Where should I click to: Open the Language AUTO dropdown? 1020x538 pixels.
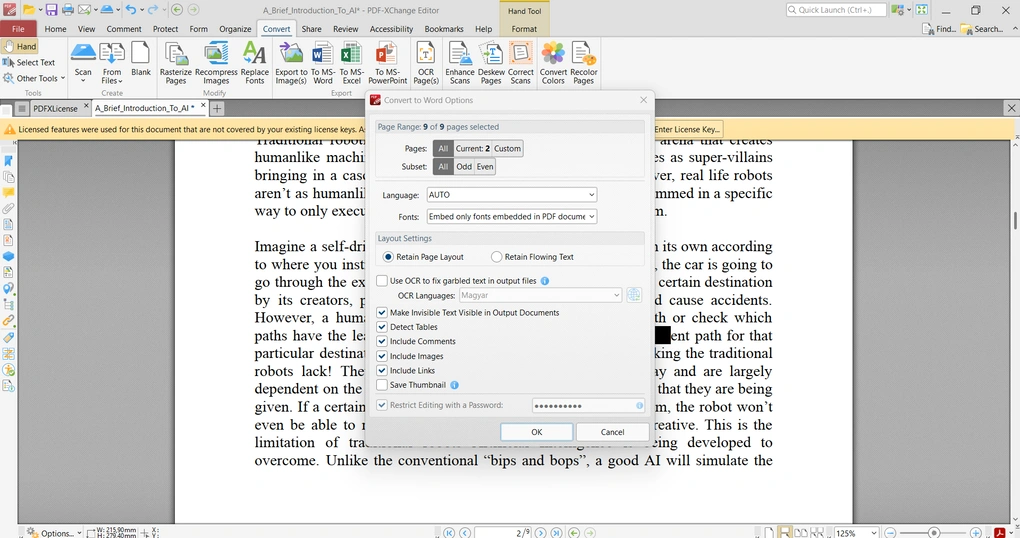511,195
